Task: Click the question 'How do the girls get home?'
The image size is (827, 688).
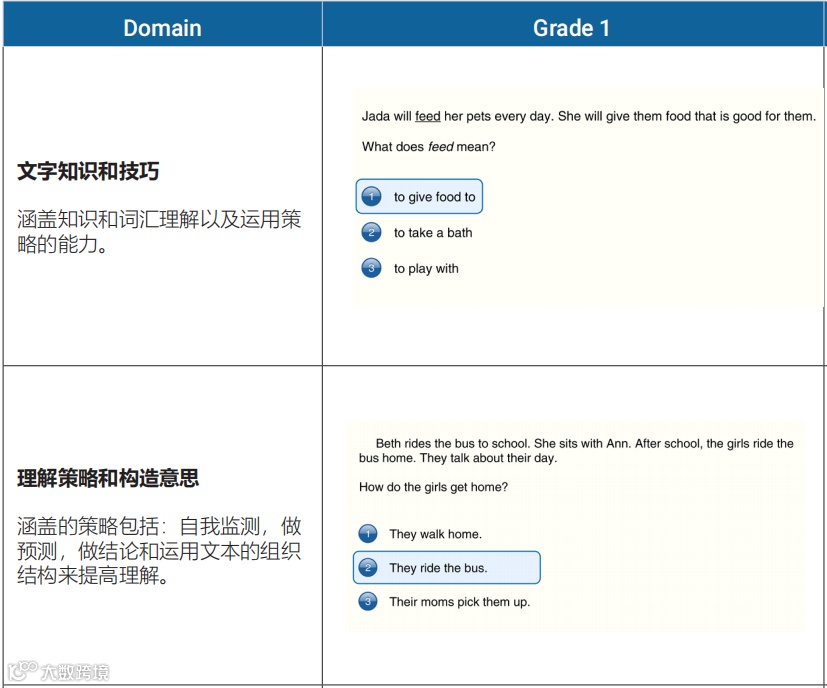Action: 433,487
